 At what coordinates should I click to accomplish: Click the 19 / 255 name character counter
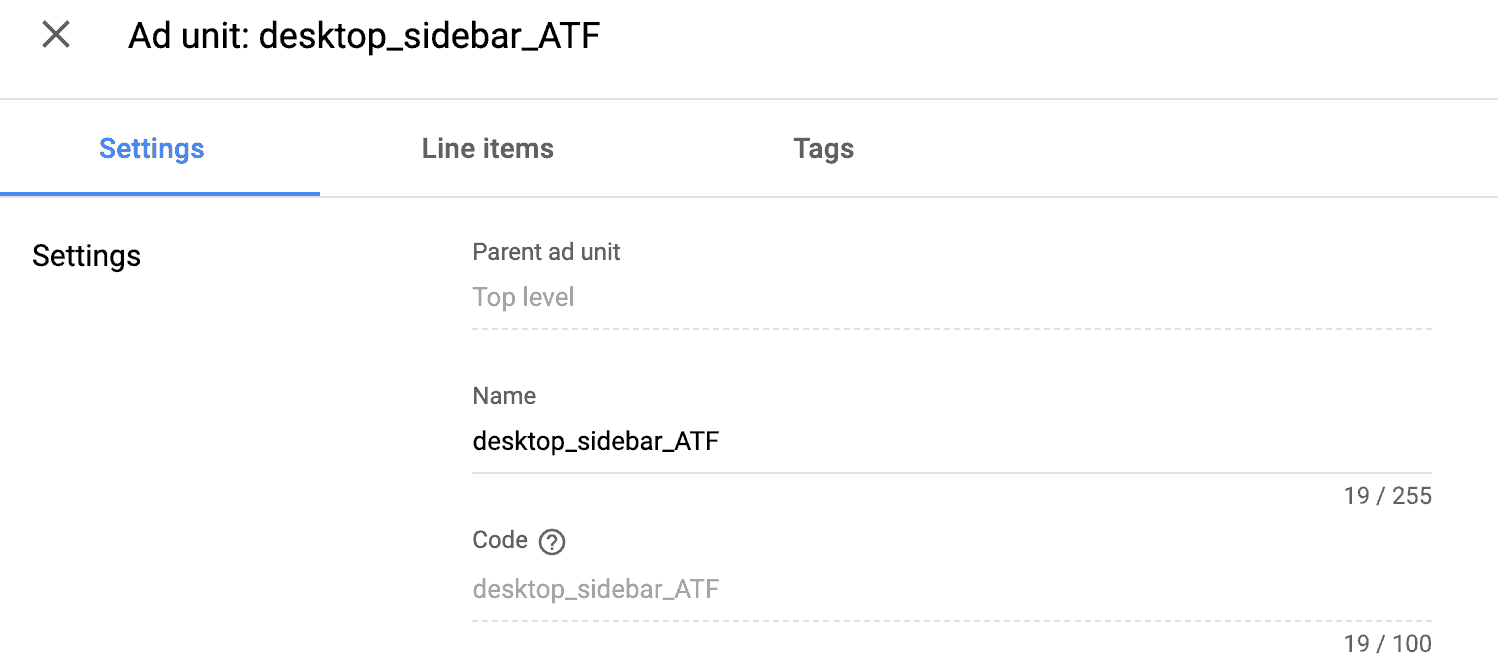(1388, 496)
